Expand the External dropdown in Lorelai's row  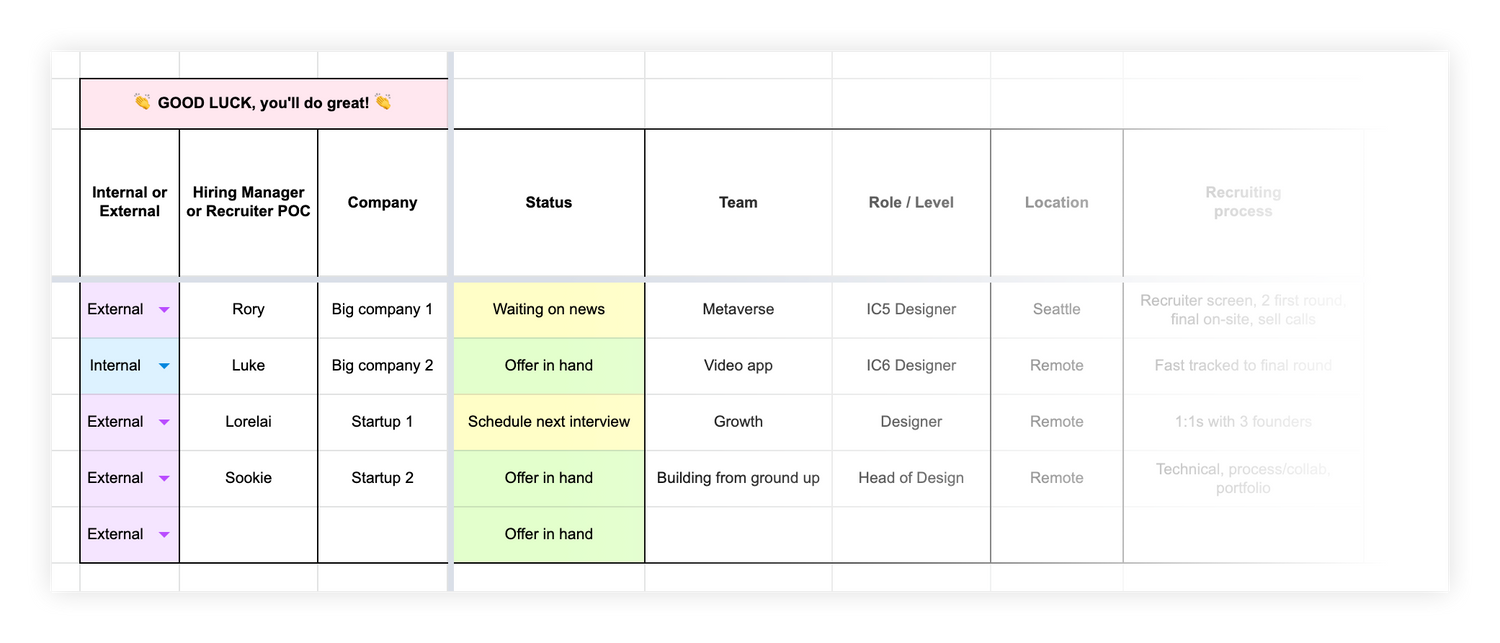[164, 422]
